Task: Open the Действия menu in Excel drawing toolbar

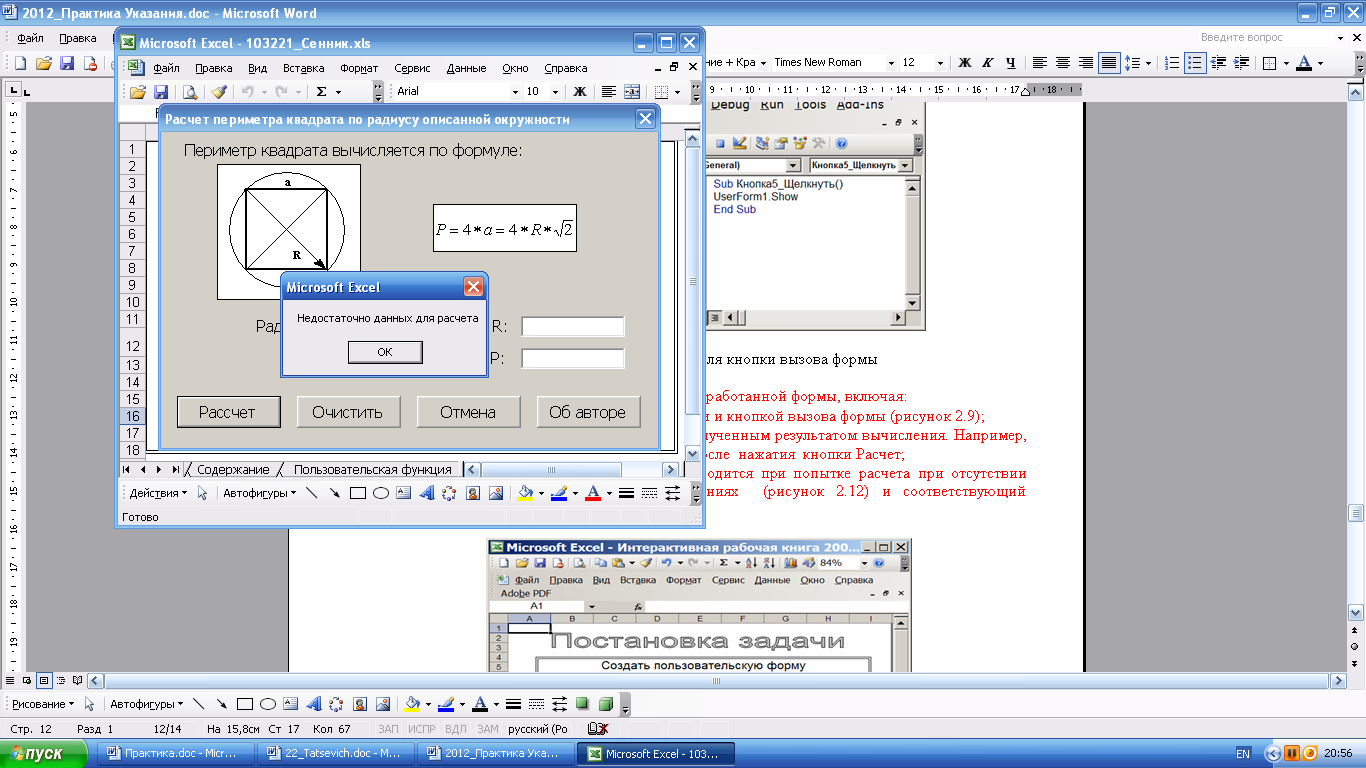Action: pos(158,493)
